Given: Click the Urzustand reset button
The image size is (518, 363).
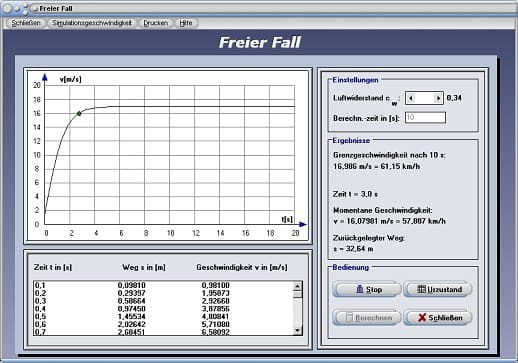Looking at the screenshot, I should [x=438, y=289].
